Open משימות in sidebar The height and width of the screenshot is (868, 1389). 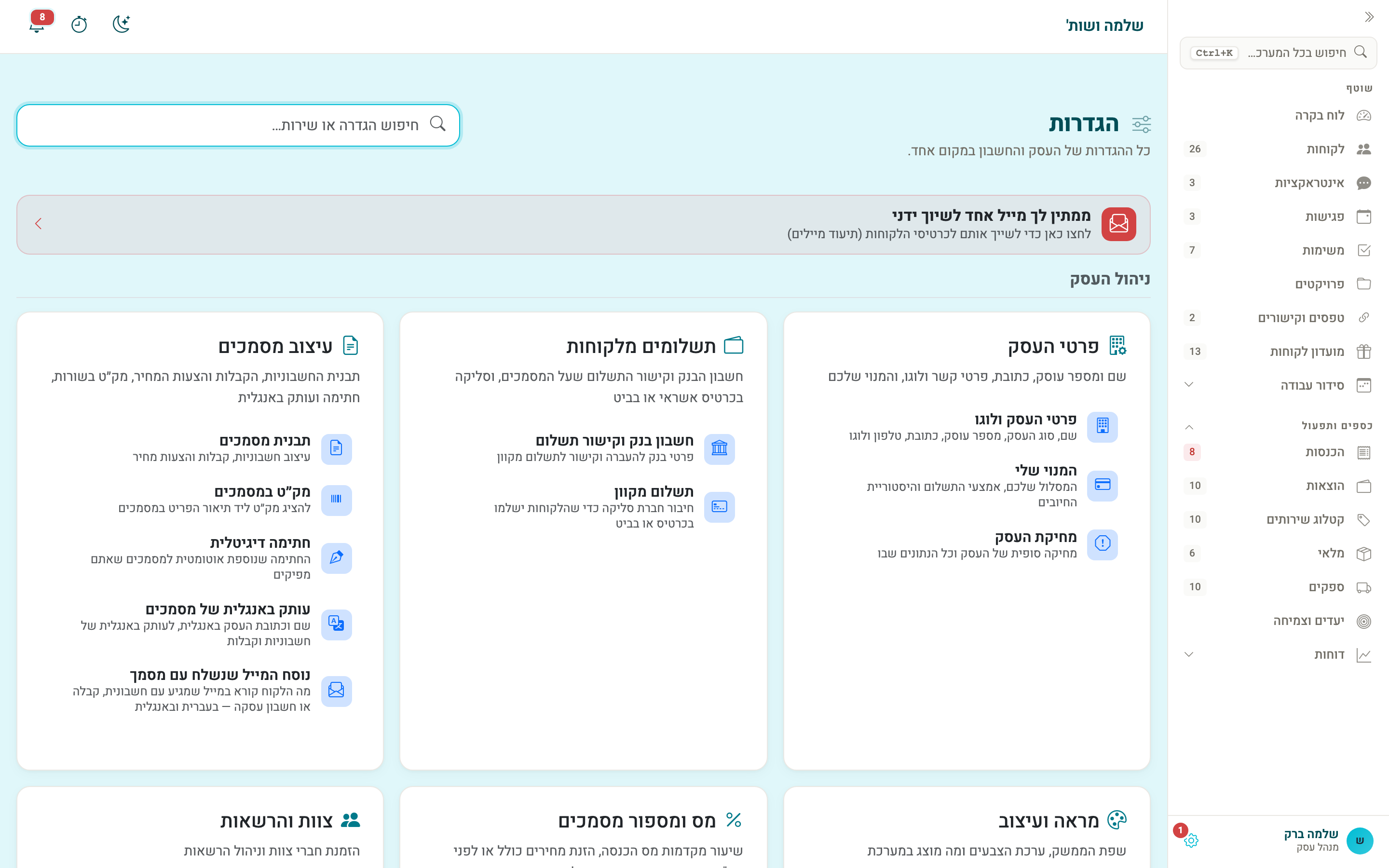[x=1278, y=250]
